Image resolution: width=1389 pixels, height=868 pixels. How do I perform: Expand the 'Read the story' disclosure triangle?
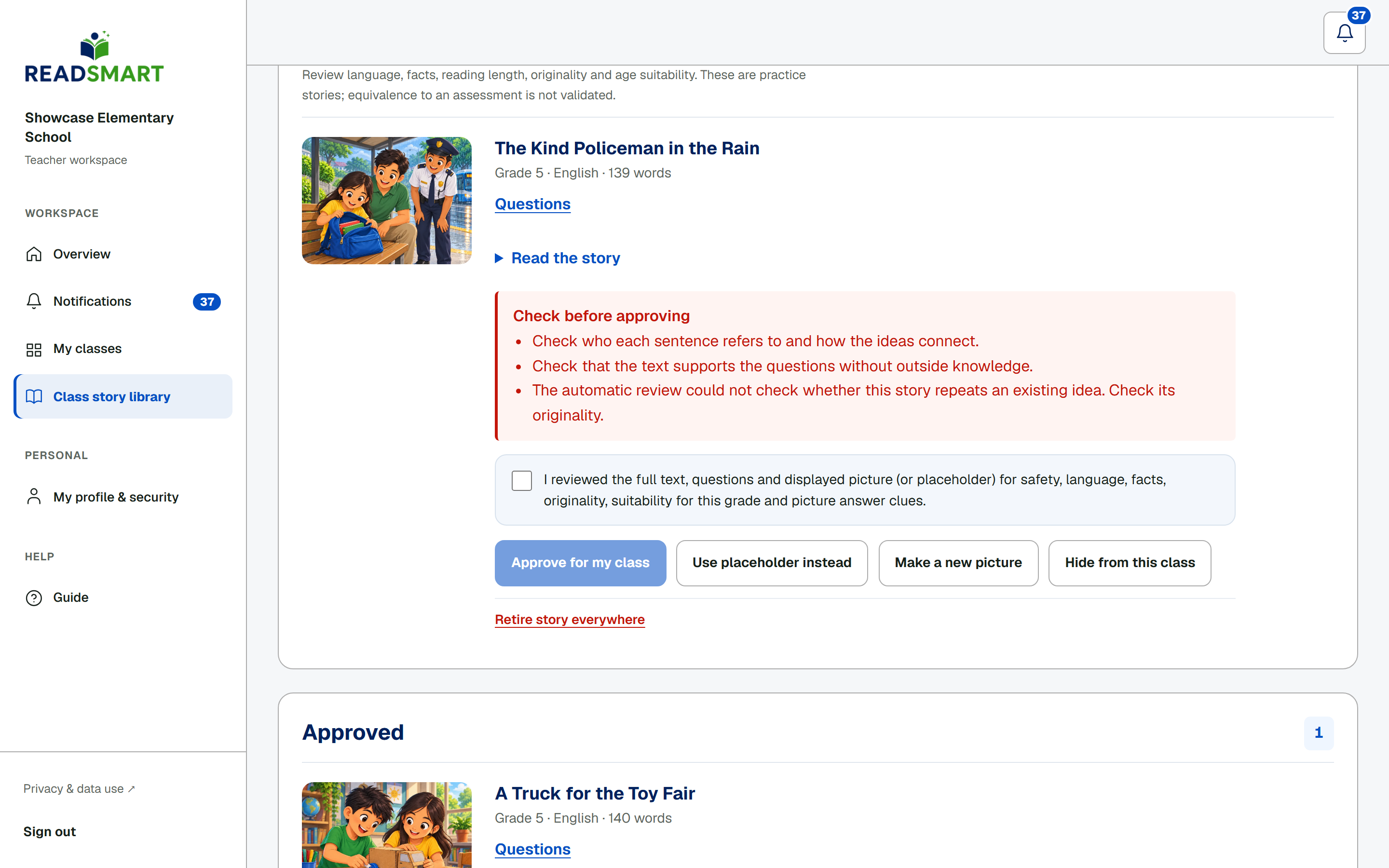[499, 258]
